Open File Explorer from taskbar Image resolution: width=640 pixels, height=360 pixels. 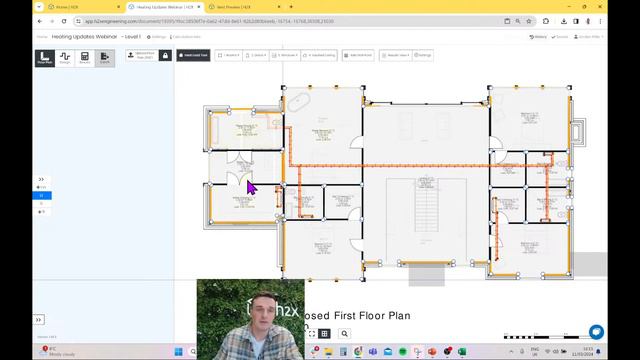[329, 351]
